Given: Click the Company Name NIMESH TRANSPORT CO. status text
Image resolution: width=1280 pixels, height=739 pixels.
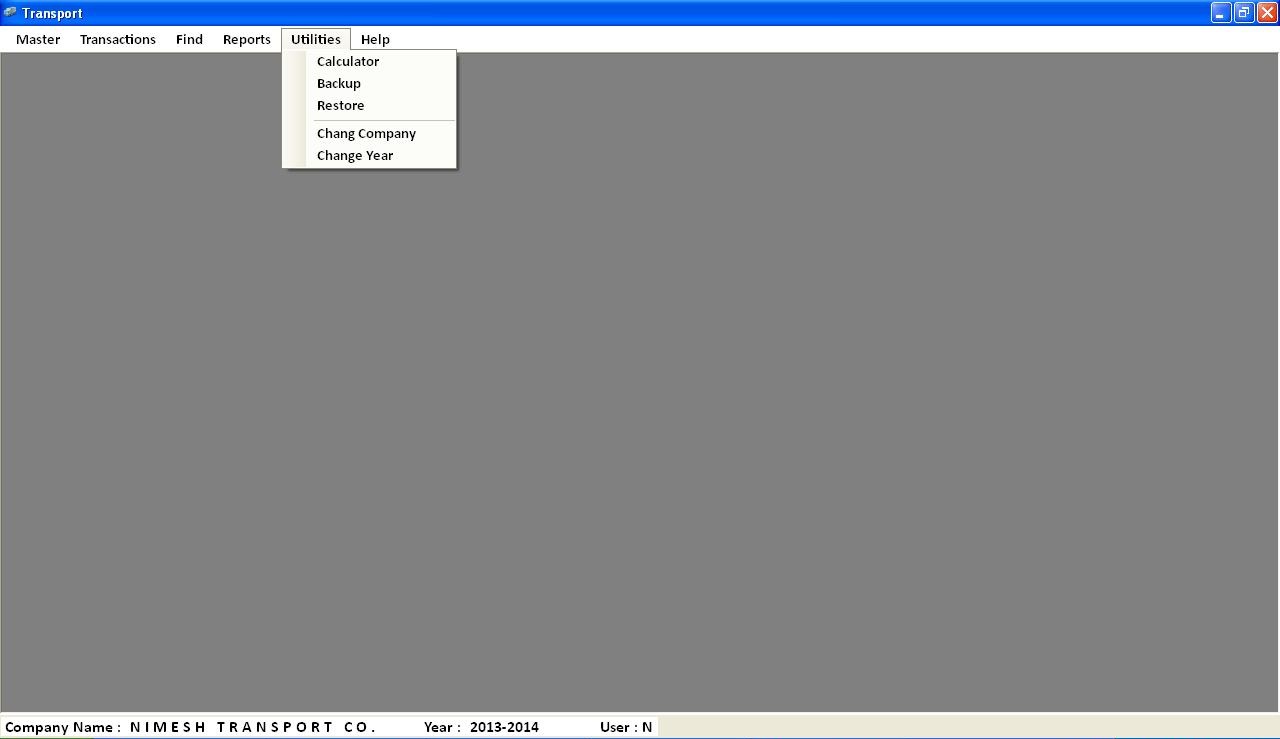Looking at the screenshot, I should [190, 727].
